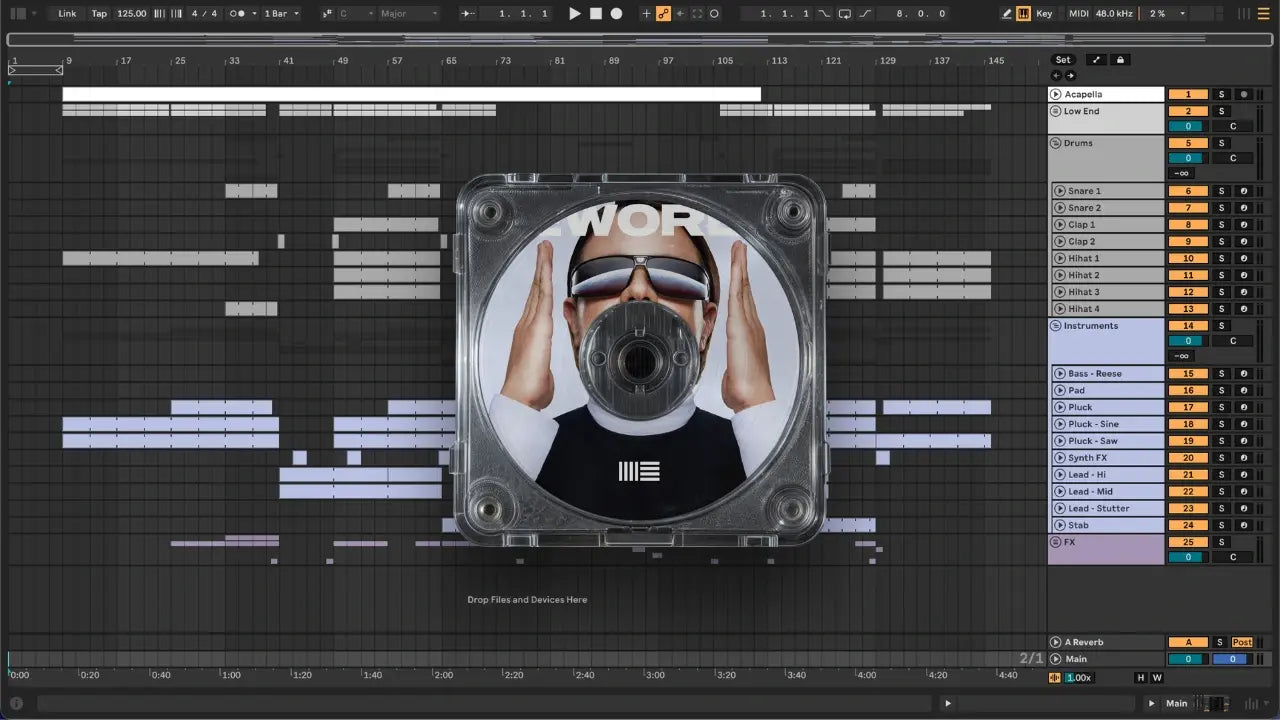The image size is (1280, 720).
Task: Click the Tap tempo button
Action: 99,14
